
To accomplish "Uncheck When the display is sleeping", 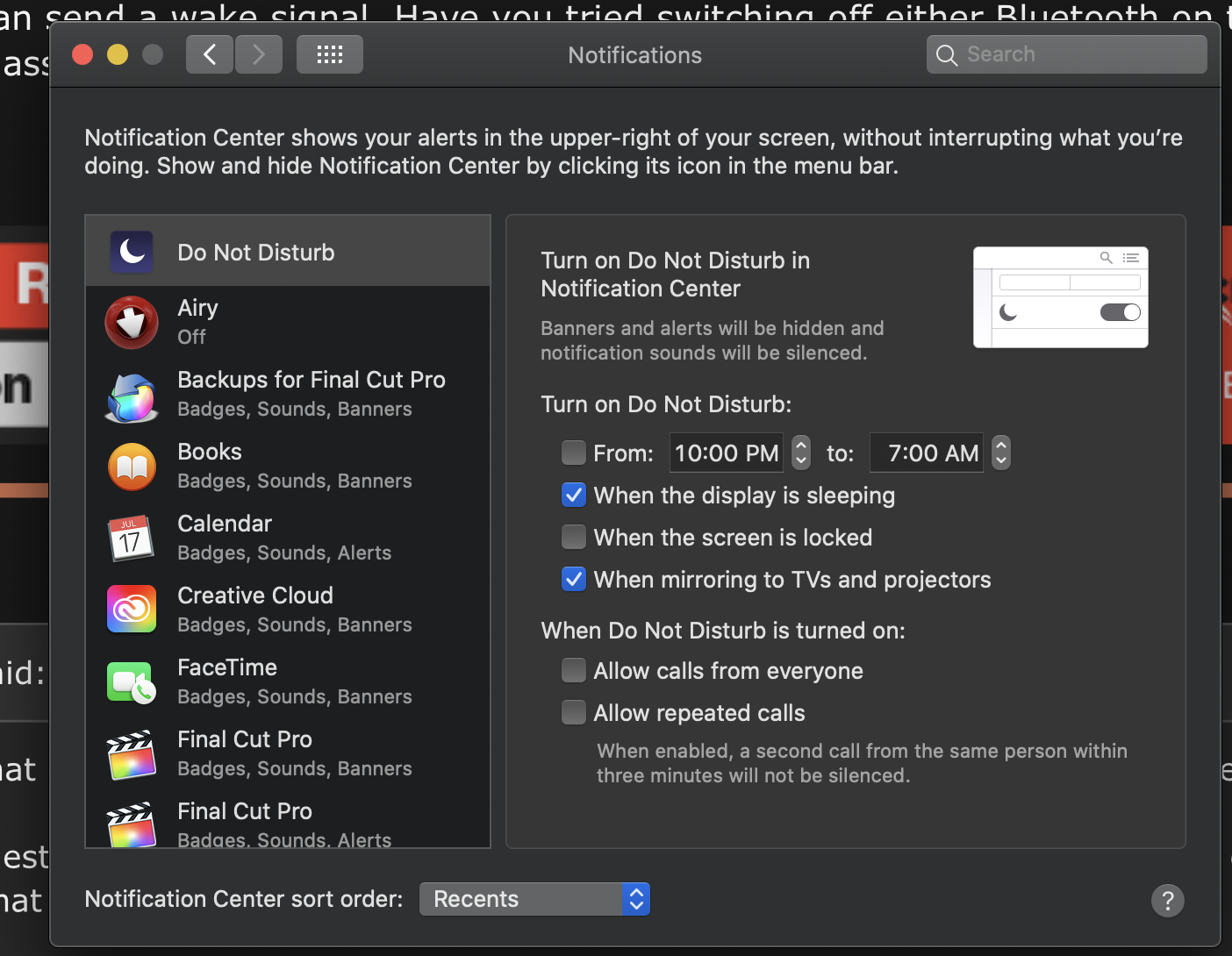I will [x=574, y=495].
